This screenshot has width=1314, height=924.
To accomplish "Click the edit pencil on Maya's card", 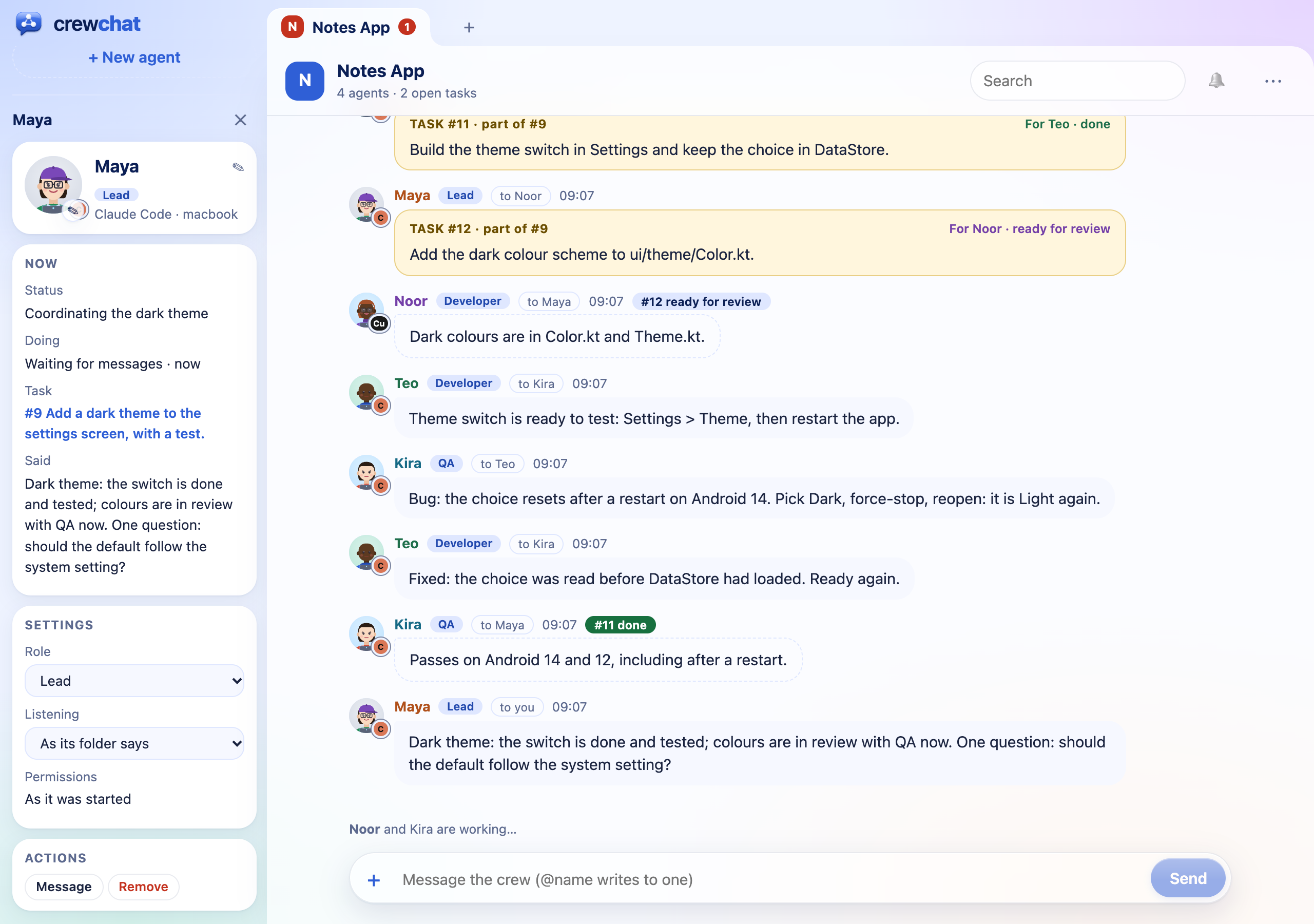I will click(x=238, y=167).
